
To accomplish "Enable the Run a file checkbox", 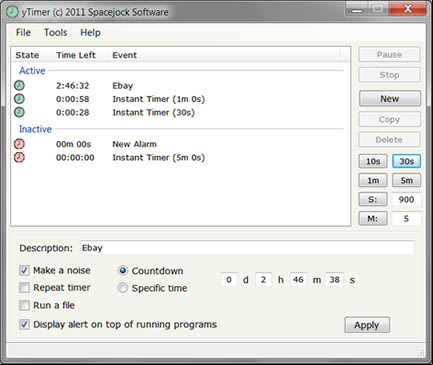I will 24,305.
